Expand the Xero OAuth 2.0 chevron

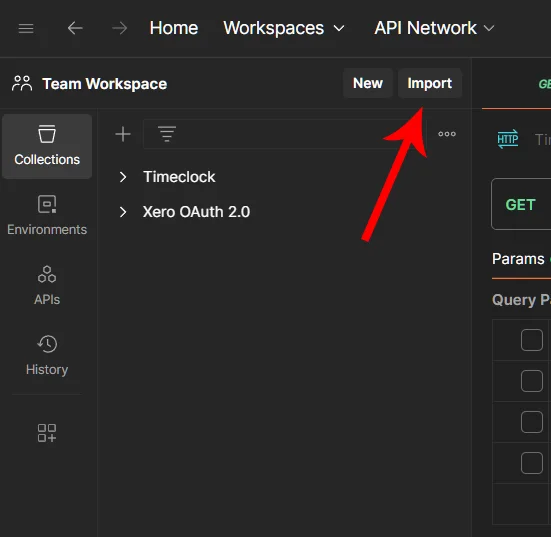[123, 212]
